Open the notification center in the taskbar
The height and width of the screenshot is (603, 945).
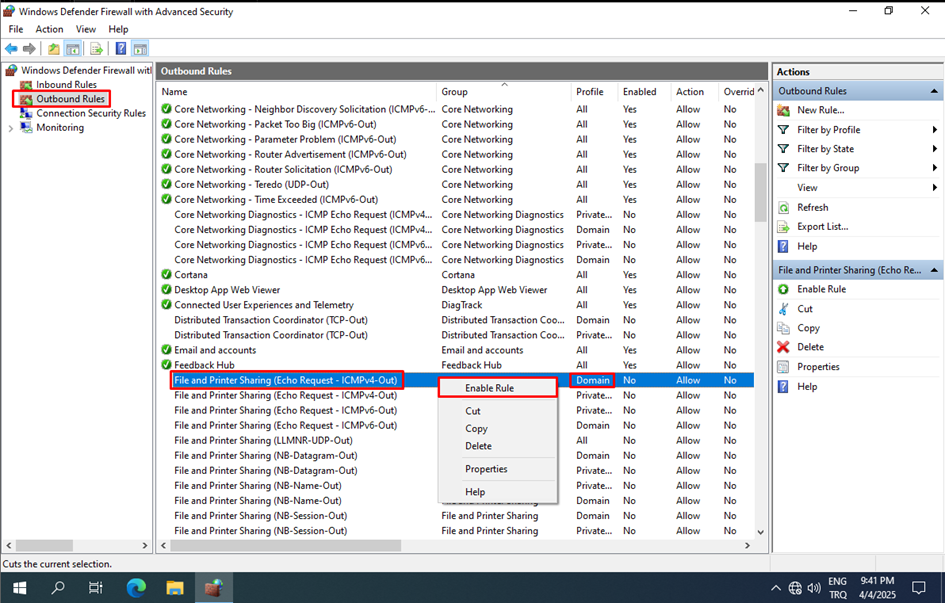pos(918,588)
